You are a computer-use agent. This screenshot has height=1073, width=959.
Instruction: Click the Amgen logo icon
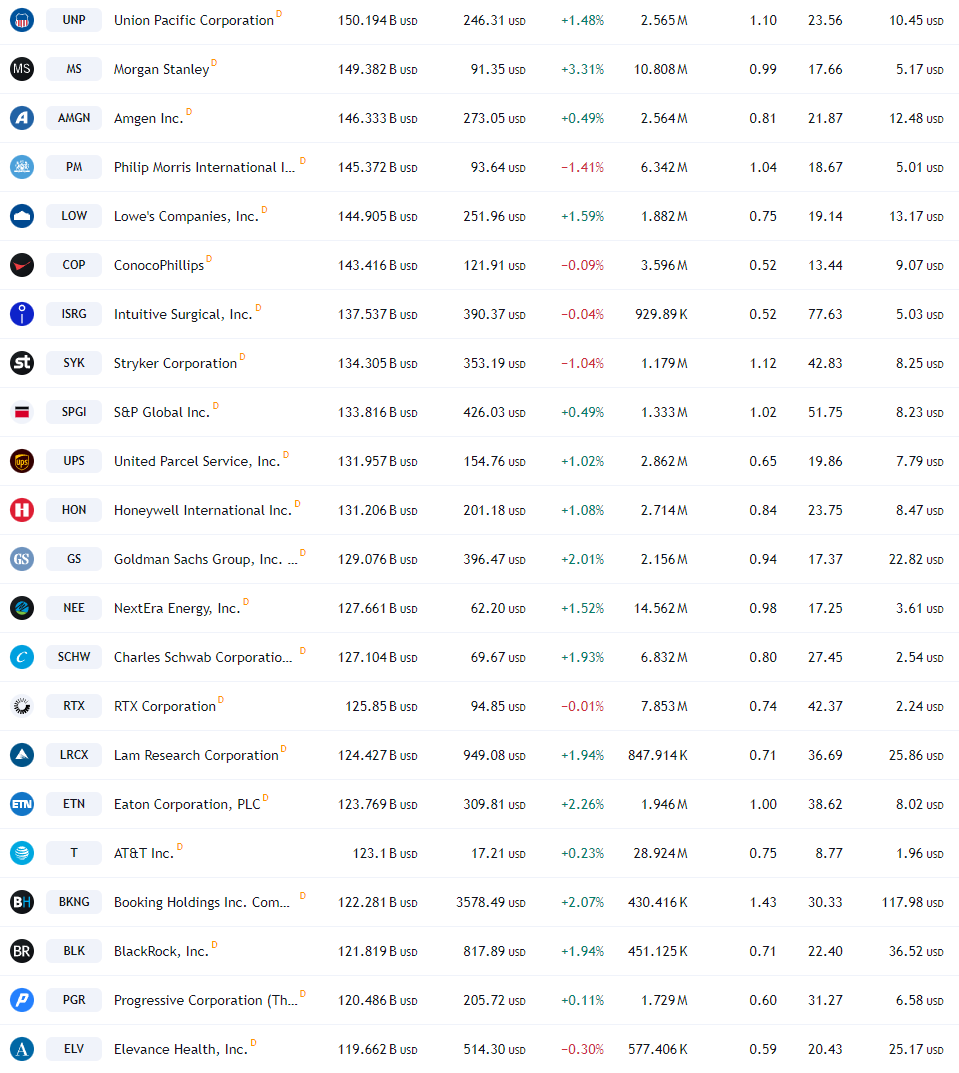coord(22,118)
